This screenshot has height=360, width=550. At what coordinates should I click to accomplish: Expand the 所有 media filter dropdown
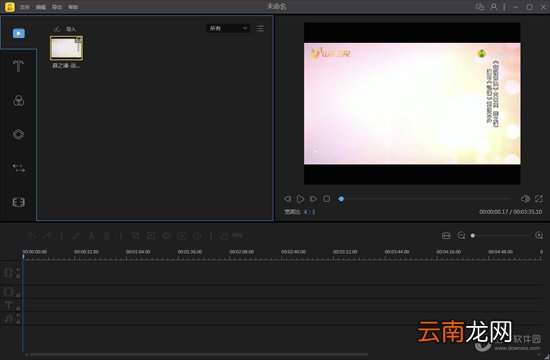228,28
